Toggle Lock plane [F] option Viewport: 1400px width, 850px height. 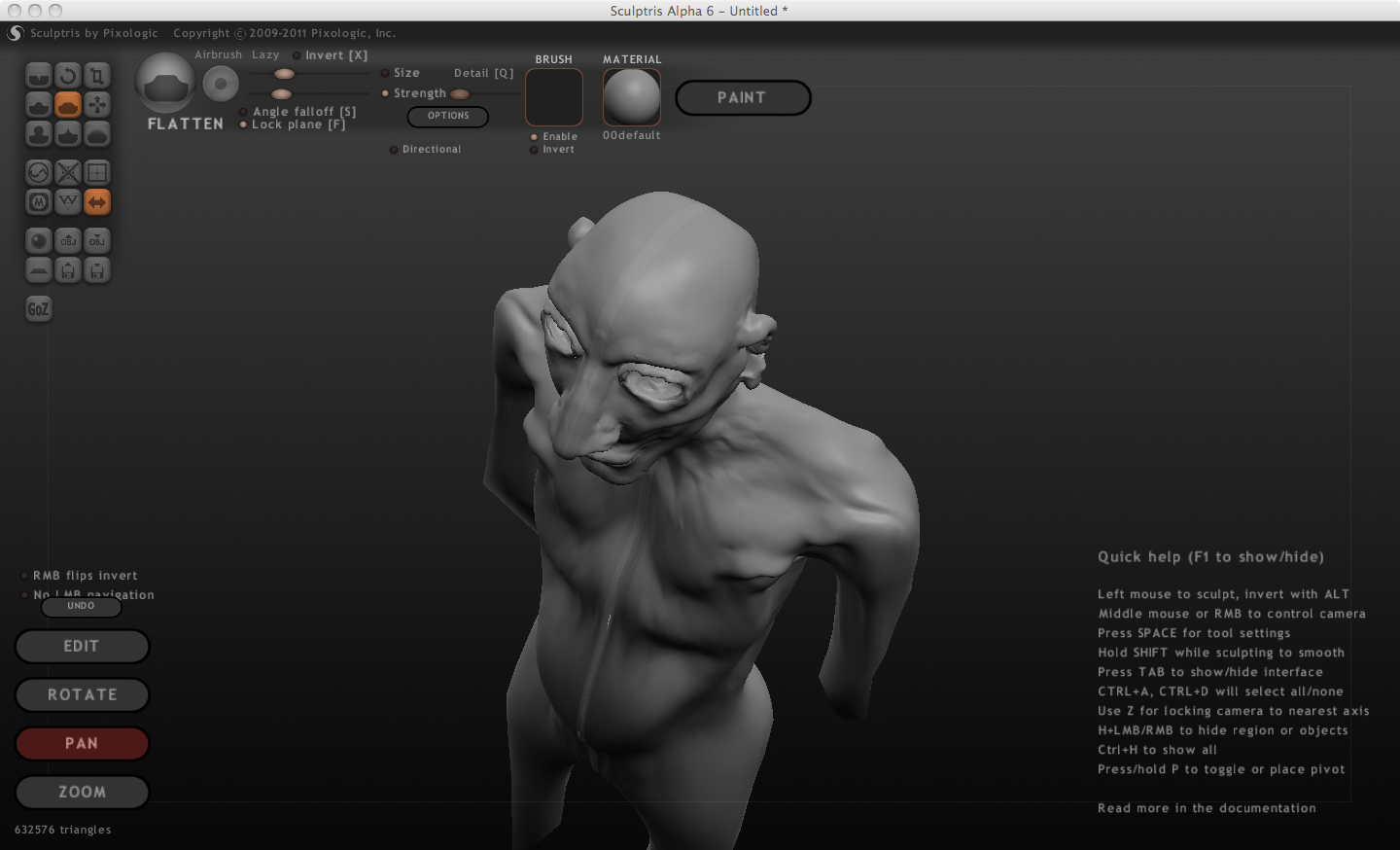coord(244,124)
